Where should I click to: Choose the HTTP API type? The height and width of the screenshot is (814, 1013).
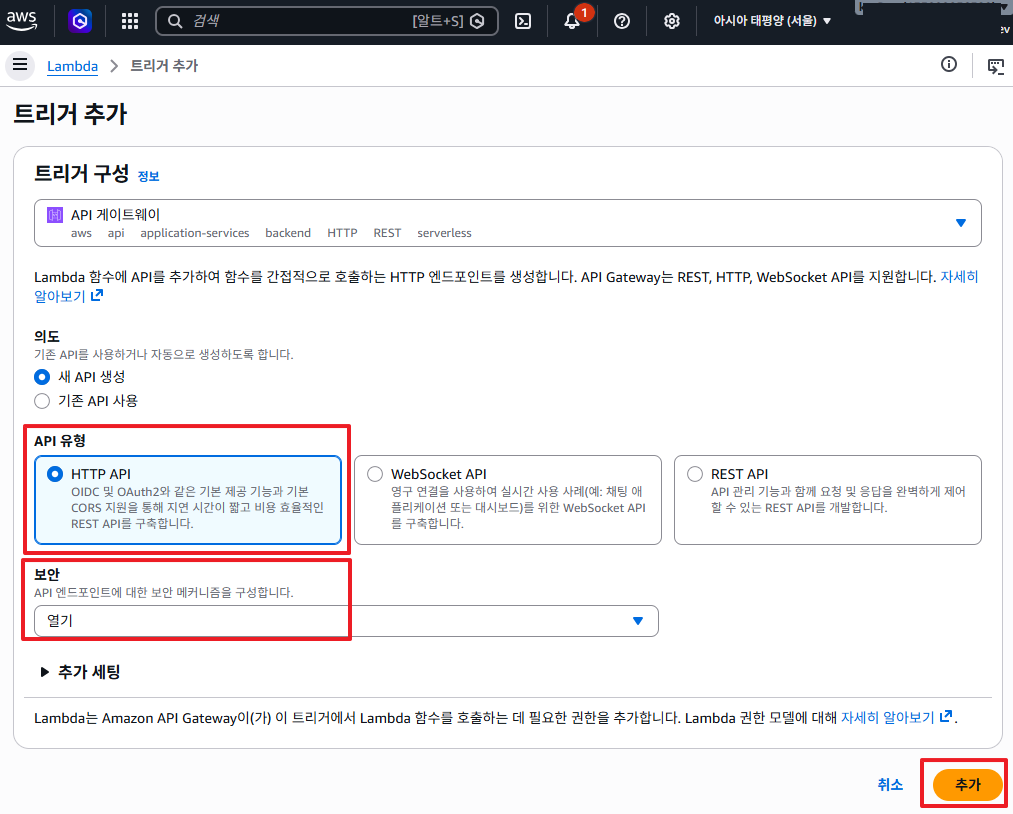click(x=187, y=500)
